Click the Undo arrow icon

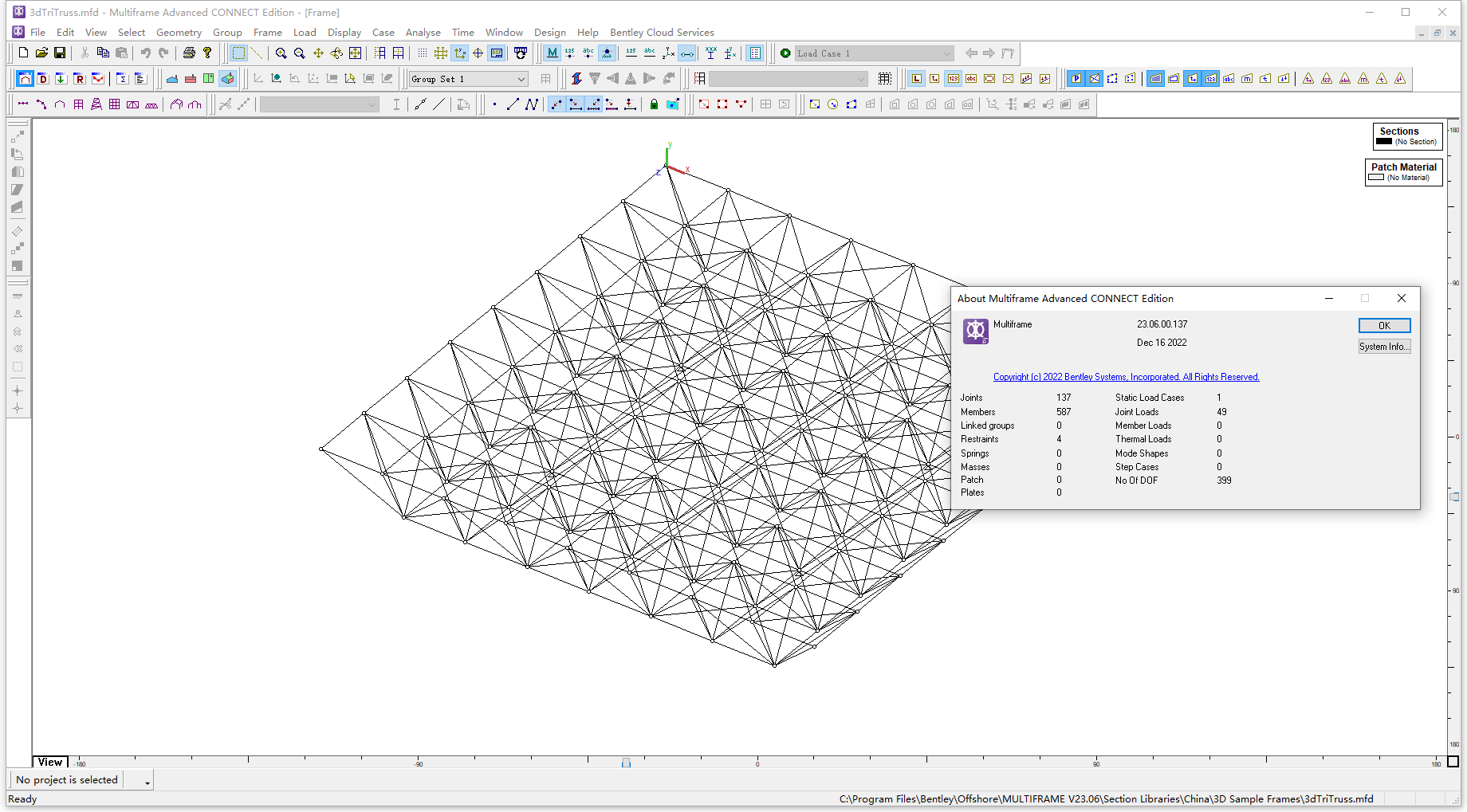(145, 53)
